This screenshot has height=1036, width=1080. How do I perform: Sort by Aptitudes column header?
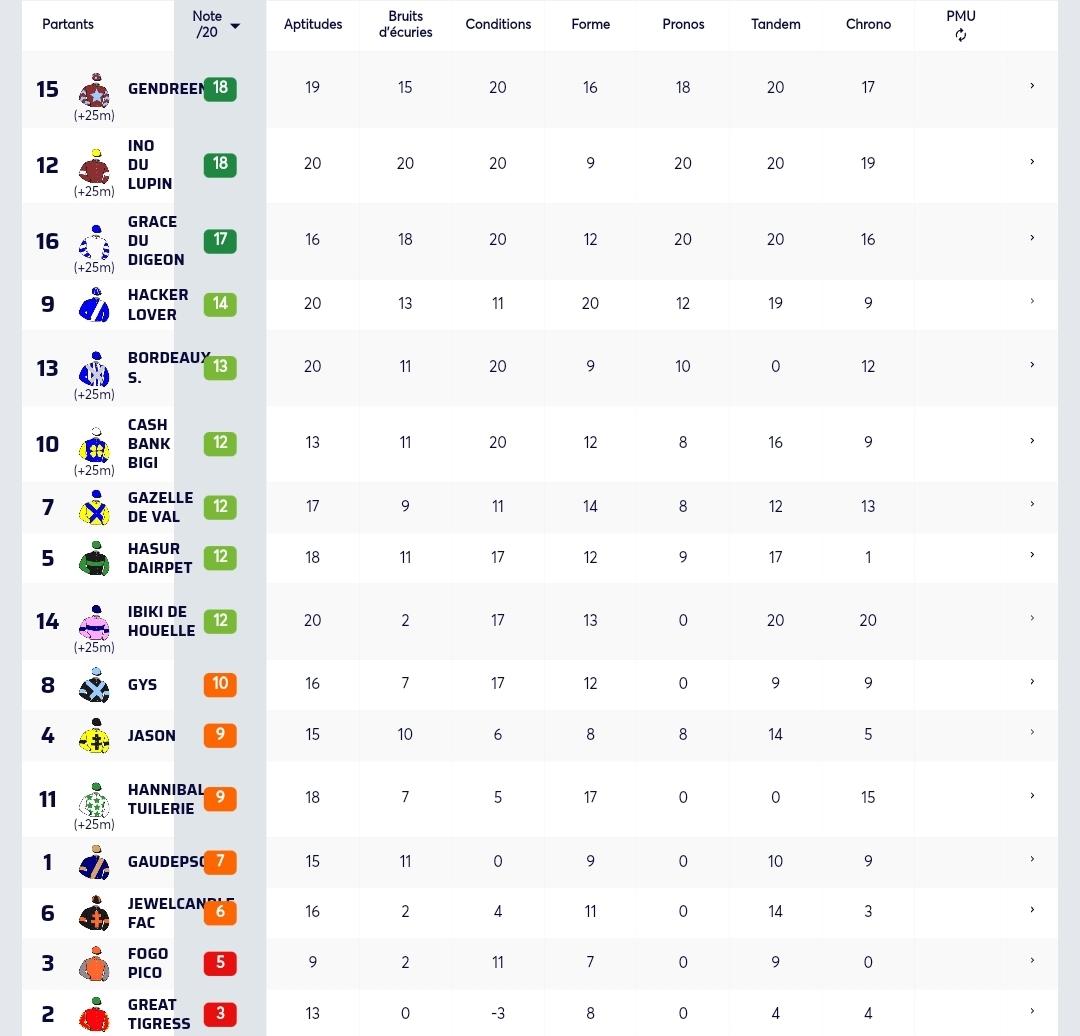313,24
